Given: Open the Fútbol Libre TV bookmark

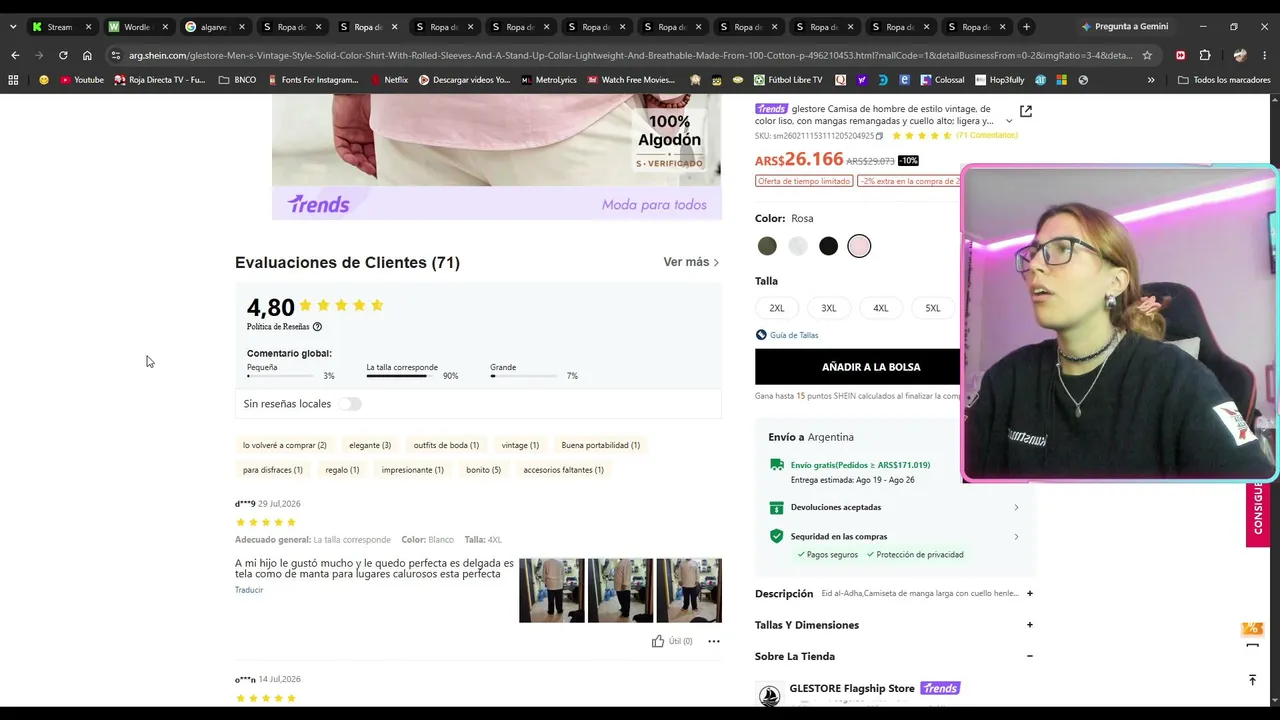Looking at the screenshot, I should tap(788, 80).
